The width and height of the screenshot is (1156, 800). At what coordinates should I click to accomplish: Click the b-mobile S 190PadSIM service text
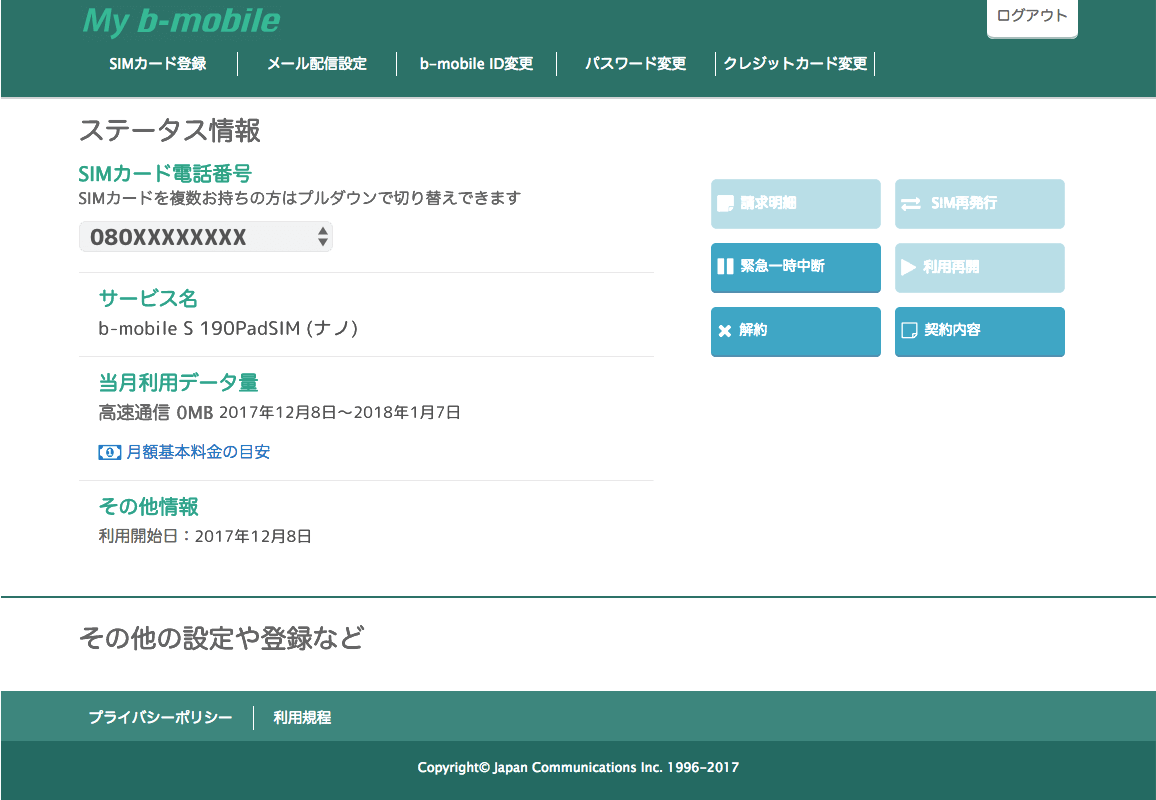point(228,328)
